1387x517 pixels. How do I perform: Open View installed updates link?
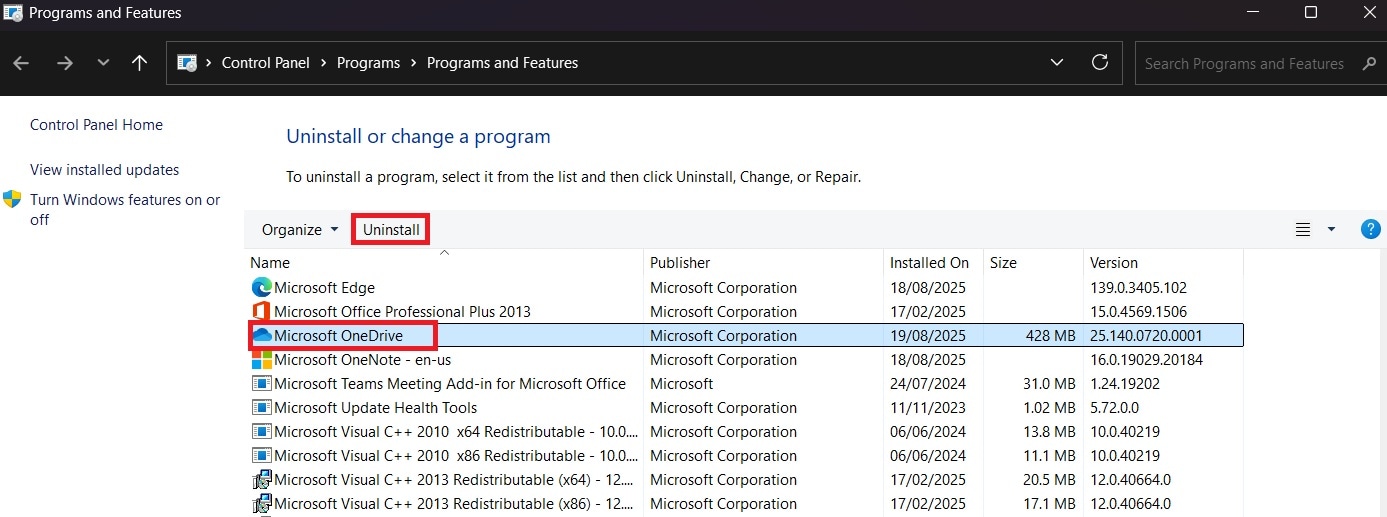(105, 170)
